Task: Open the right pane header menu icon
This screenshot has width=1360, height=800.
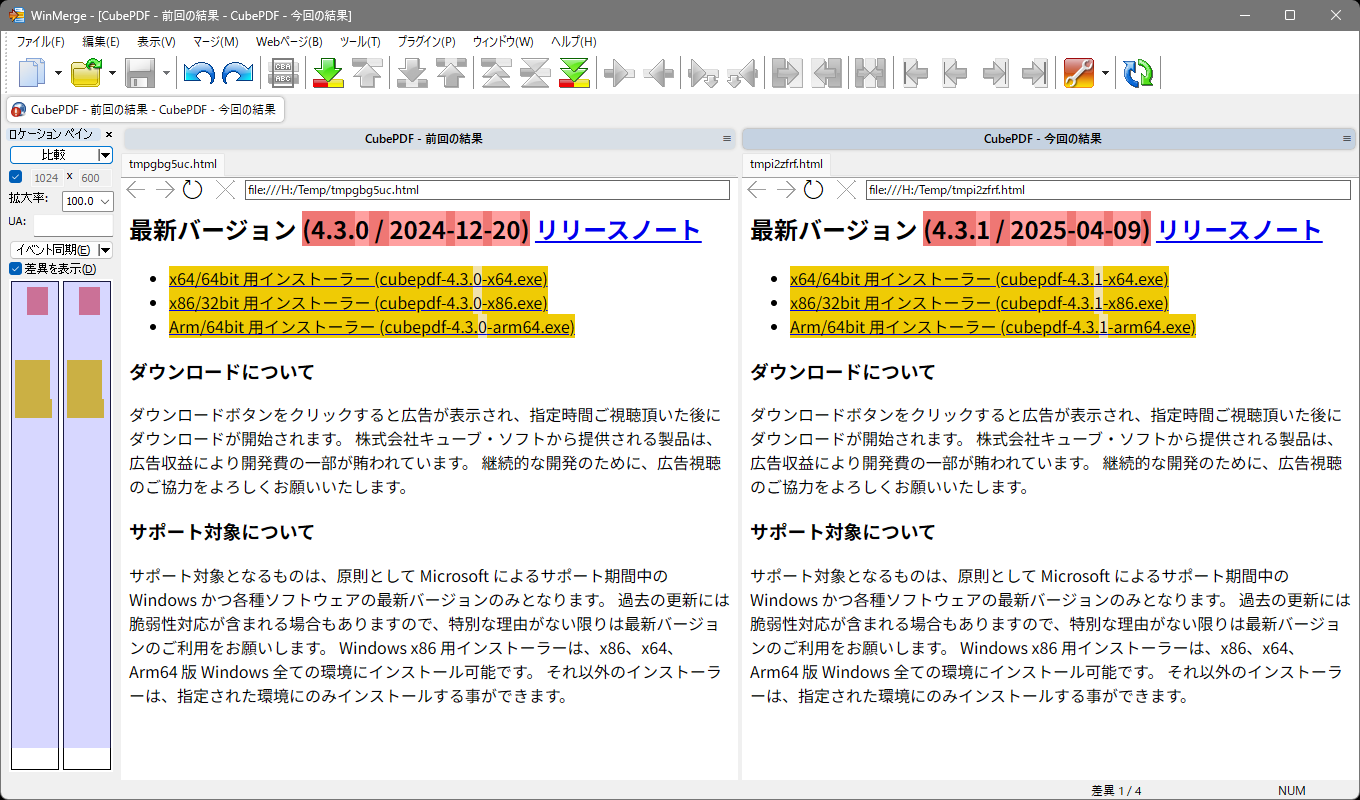Action: click(x=1347, y=139)
